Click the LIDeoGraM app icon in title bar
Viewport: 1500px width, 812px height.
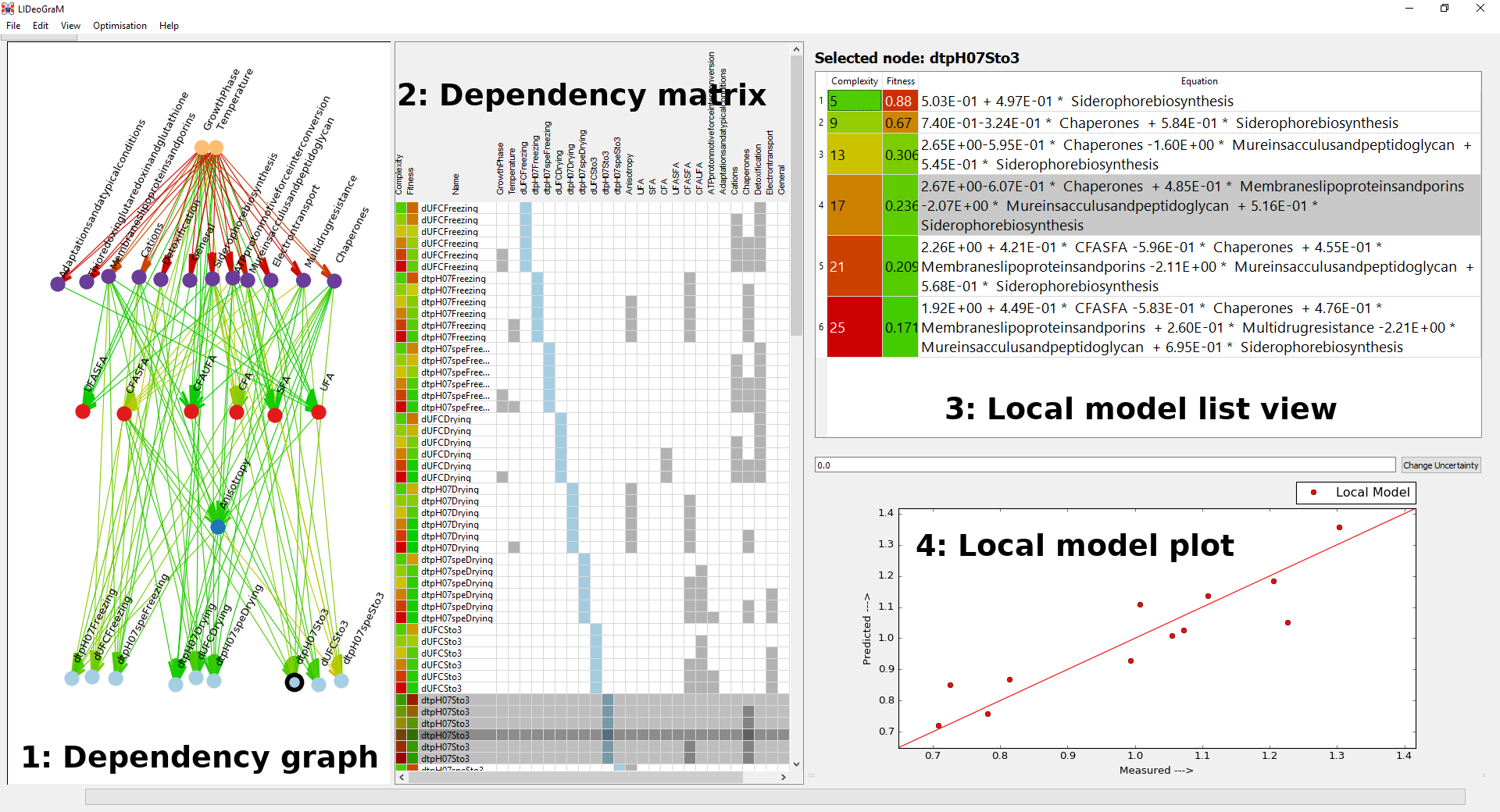point(8,9)
